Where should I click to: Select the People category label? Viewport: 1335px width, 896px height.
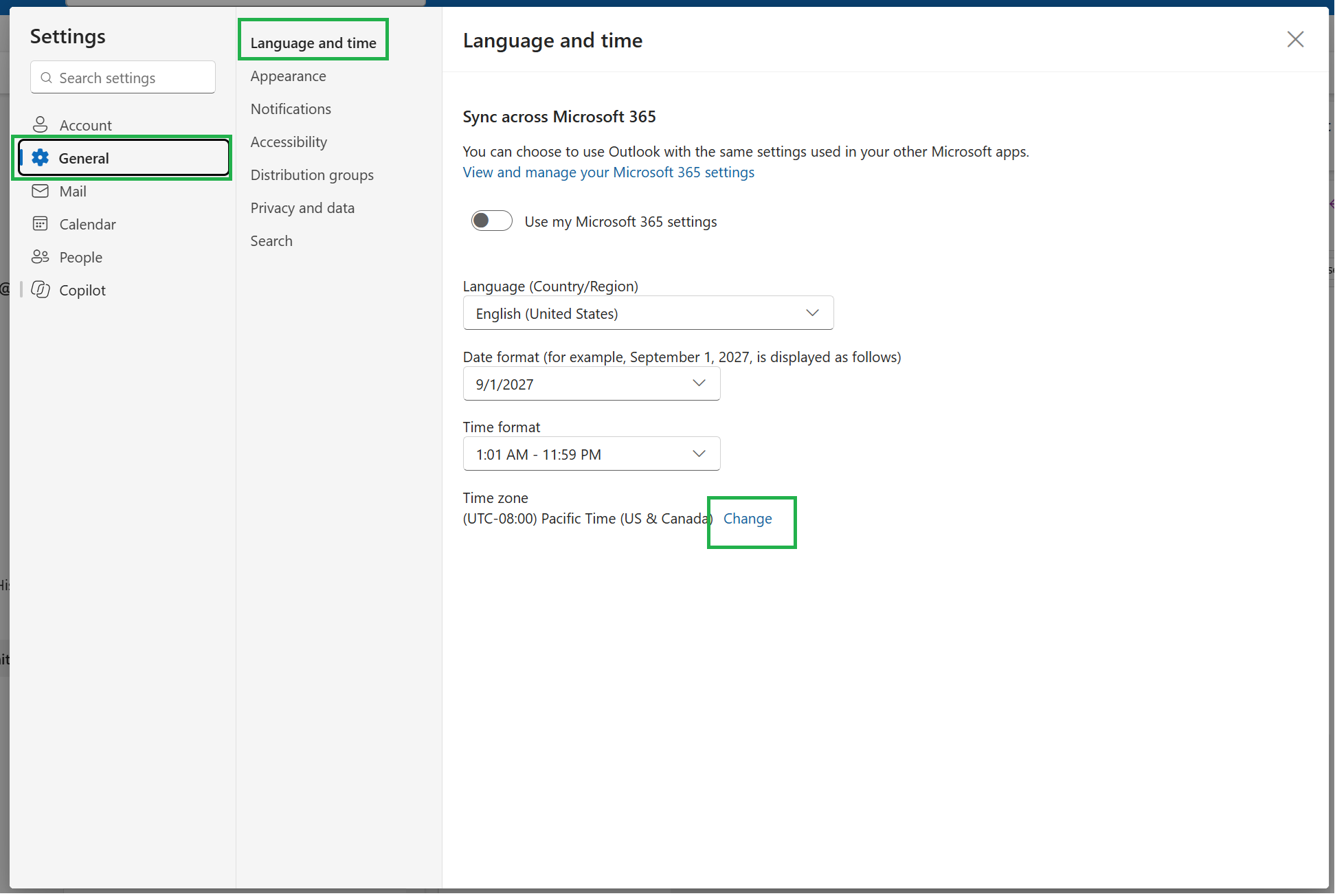[80, 258]
